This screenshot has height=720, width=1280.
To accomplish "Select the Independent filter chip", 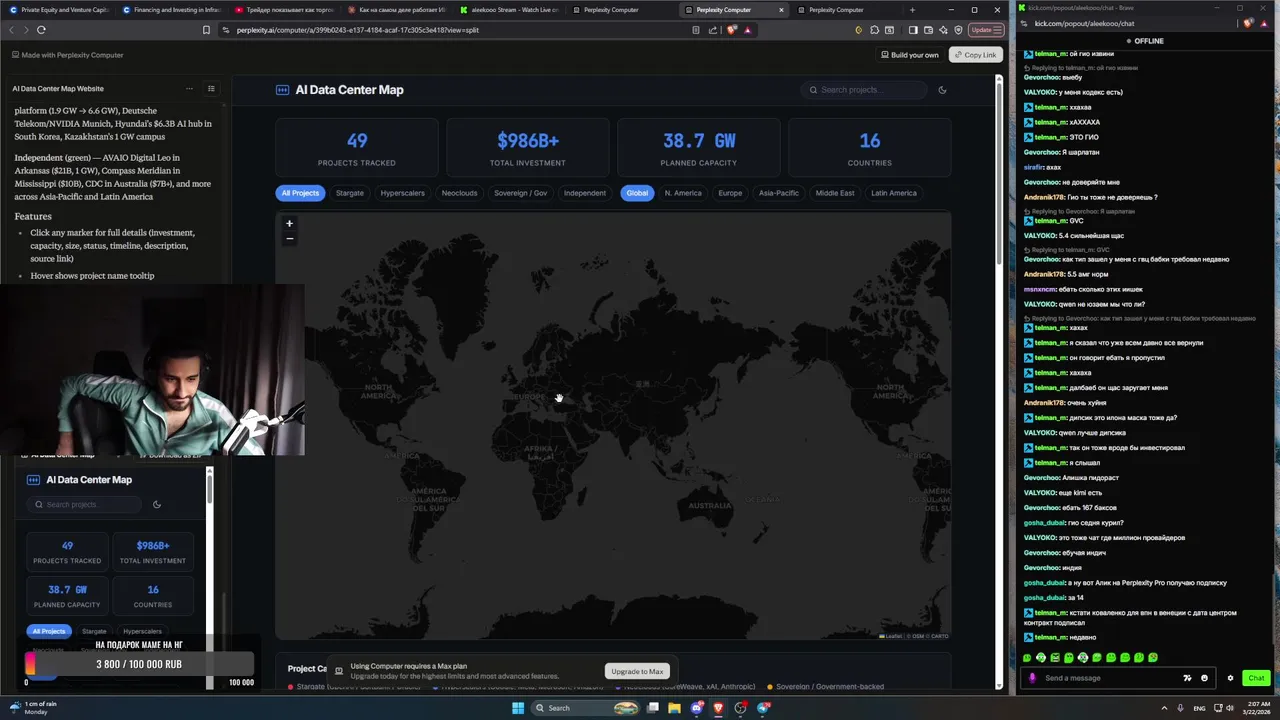I will tap(585, 193).
